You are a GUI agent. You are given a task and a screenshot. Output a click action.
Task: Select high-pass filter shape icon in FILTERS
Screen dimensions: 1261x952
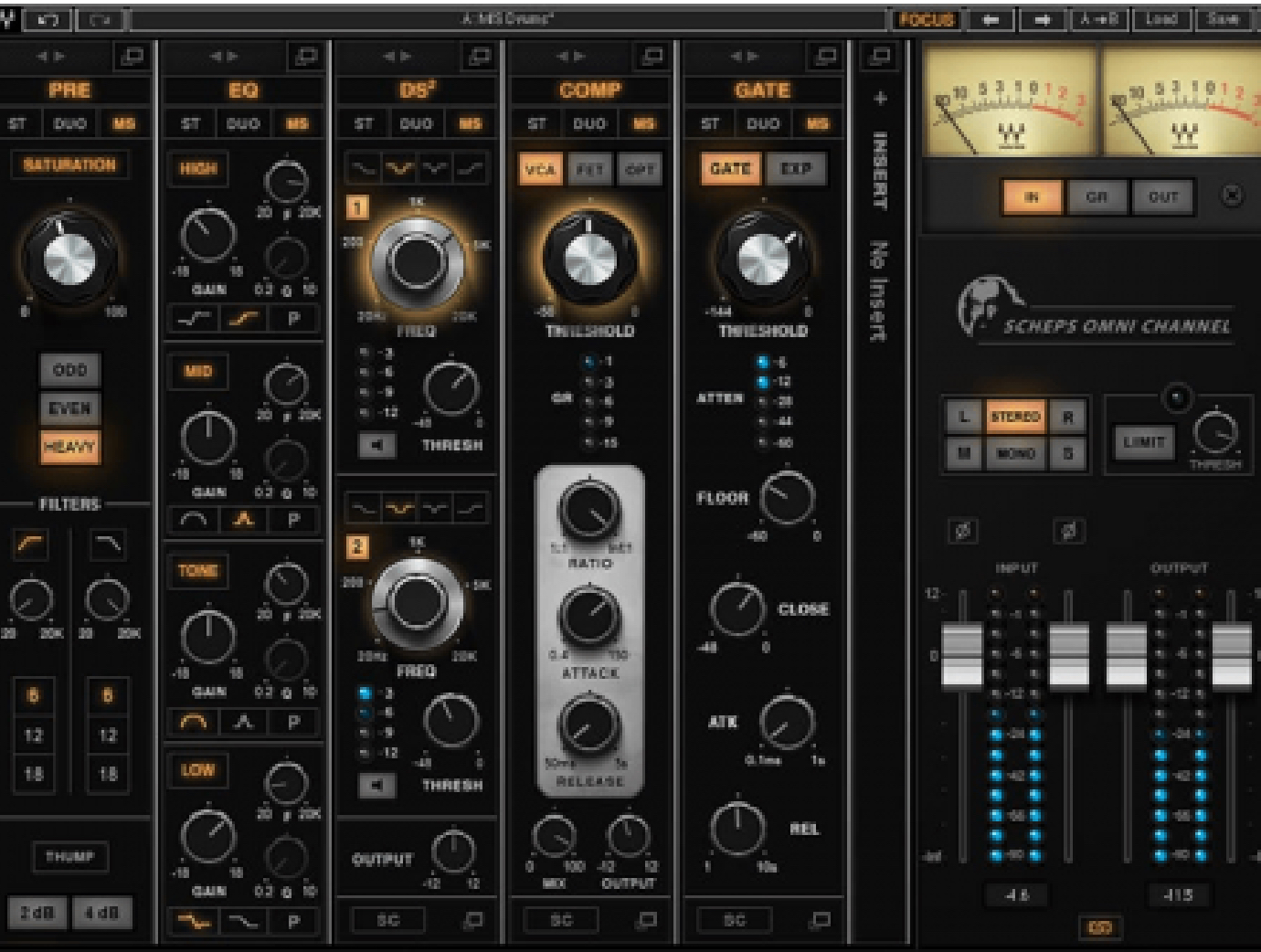point(31,545)
